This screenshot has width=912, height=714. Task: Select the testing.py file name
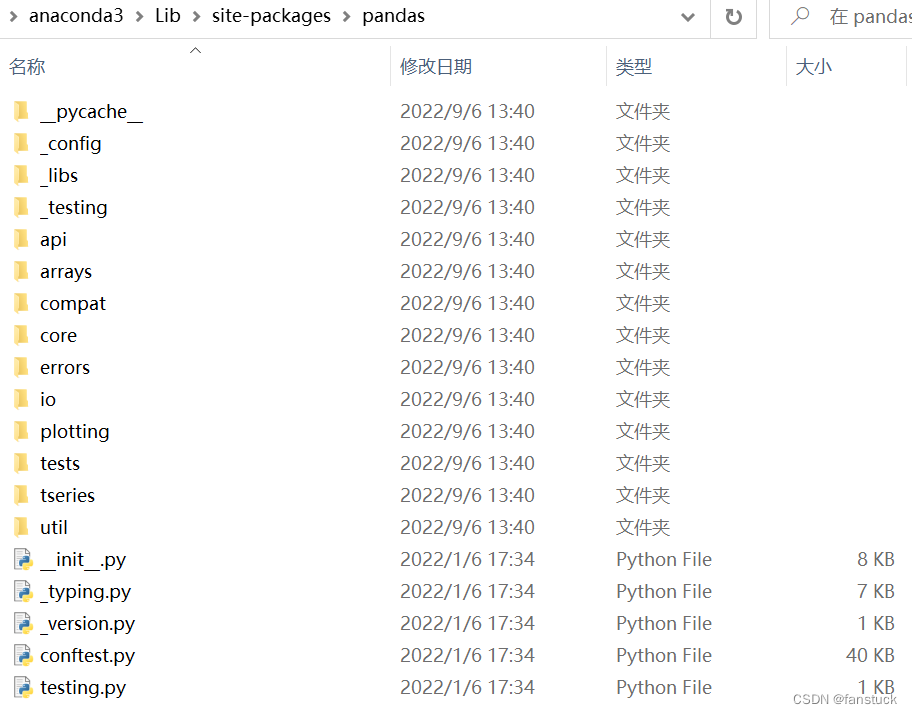click(83, 687)
